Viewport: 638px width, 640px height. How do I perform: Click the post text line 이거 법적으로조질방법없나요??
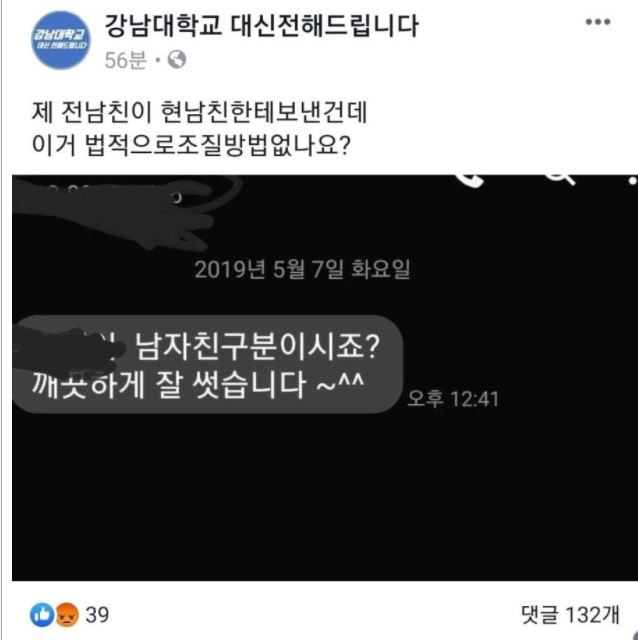coord(191,144)
